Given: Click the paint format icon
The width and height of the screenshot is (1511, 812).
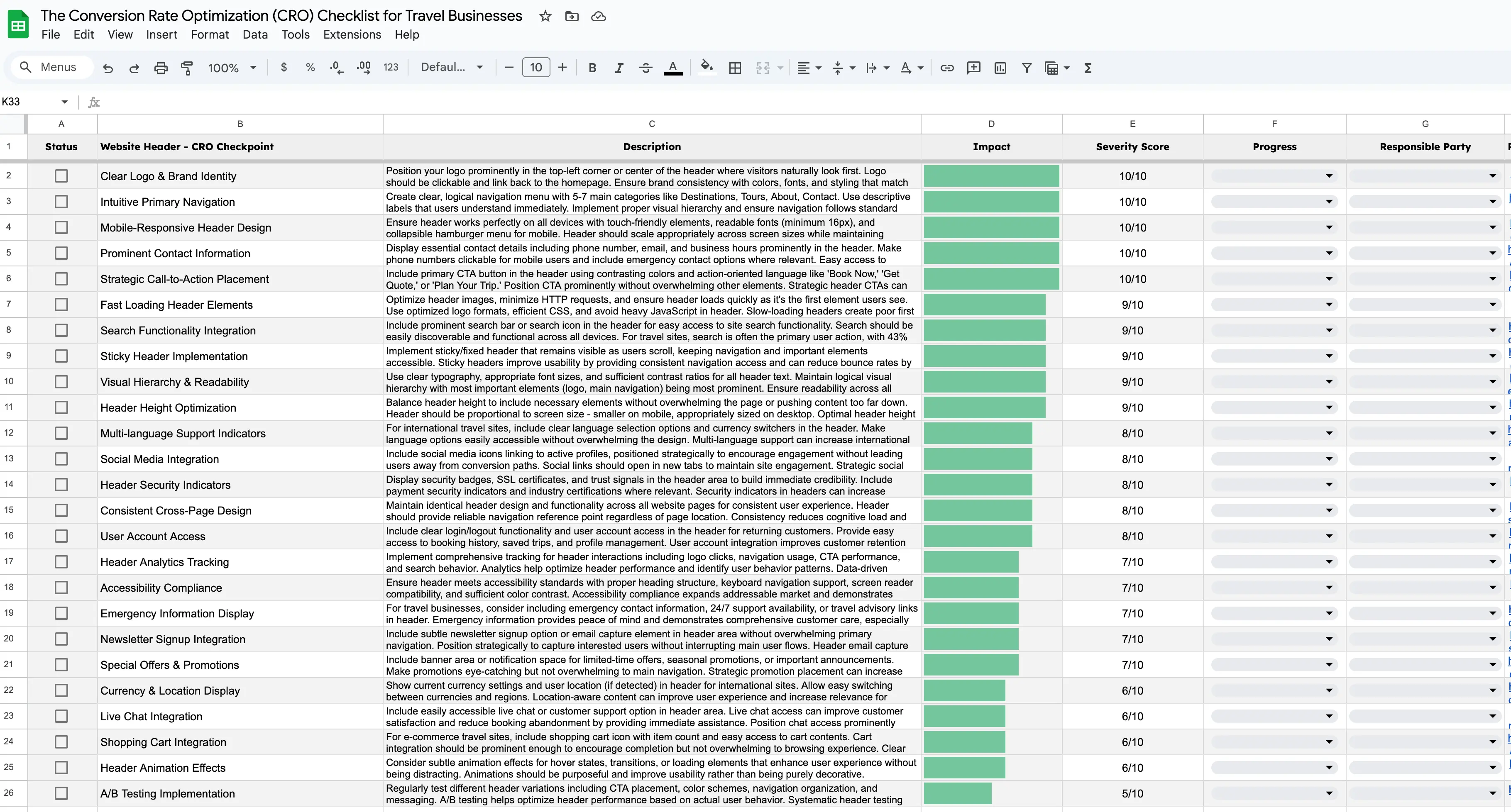Looking at the screenshot, I should [187, 68].
